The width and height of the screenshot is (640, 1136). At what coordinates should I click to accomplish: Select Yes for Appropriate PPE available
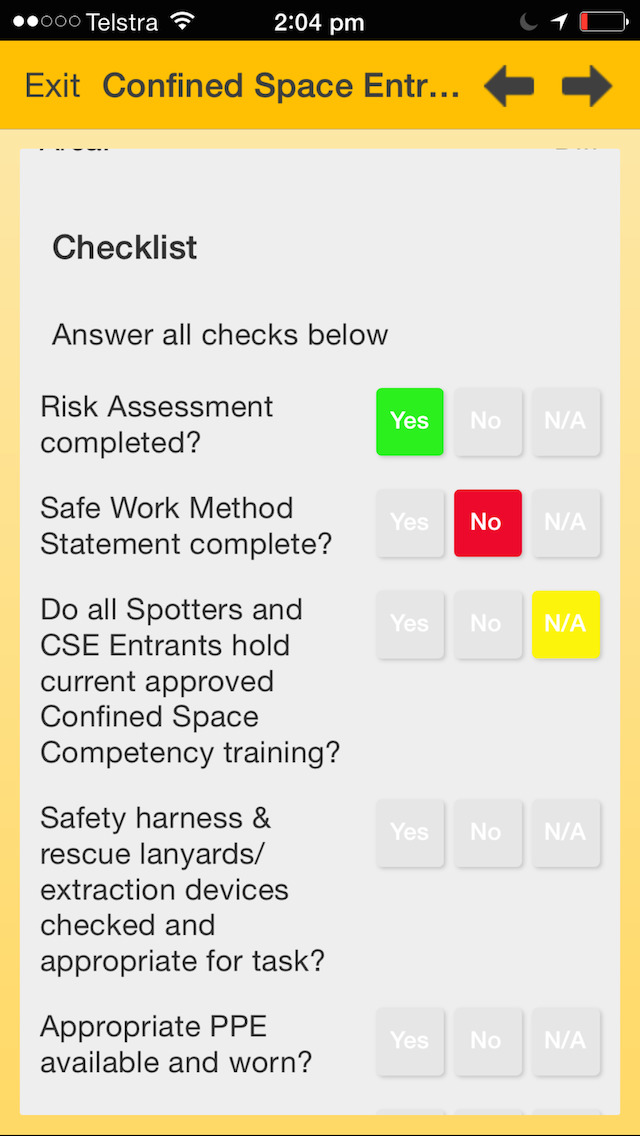click(x=409, y=1041)
